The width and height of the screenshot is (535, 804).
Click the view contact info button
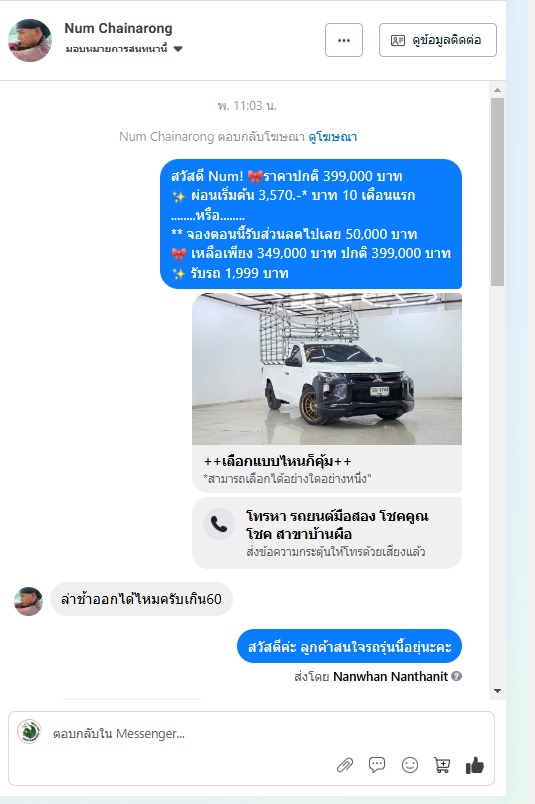(x=438, y=40)
